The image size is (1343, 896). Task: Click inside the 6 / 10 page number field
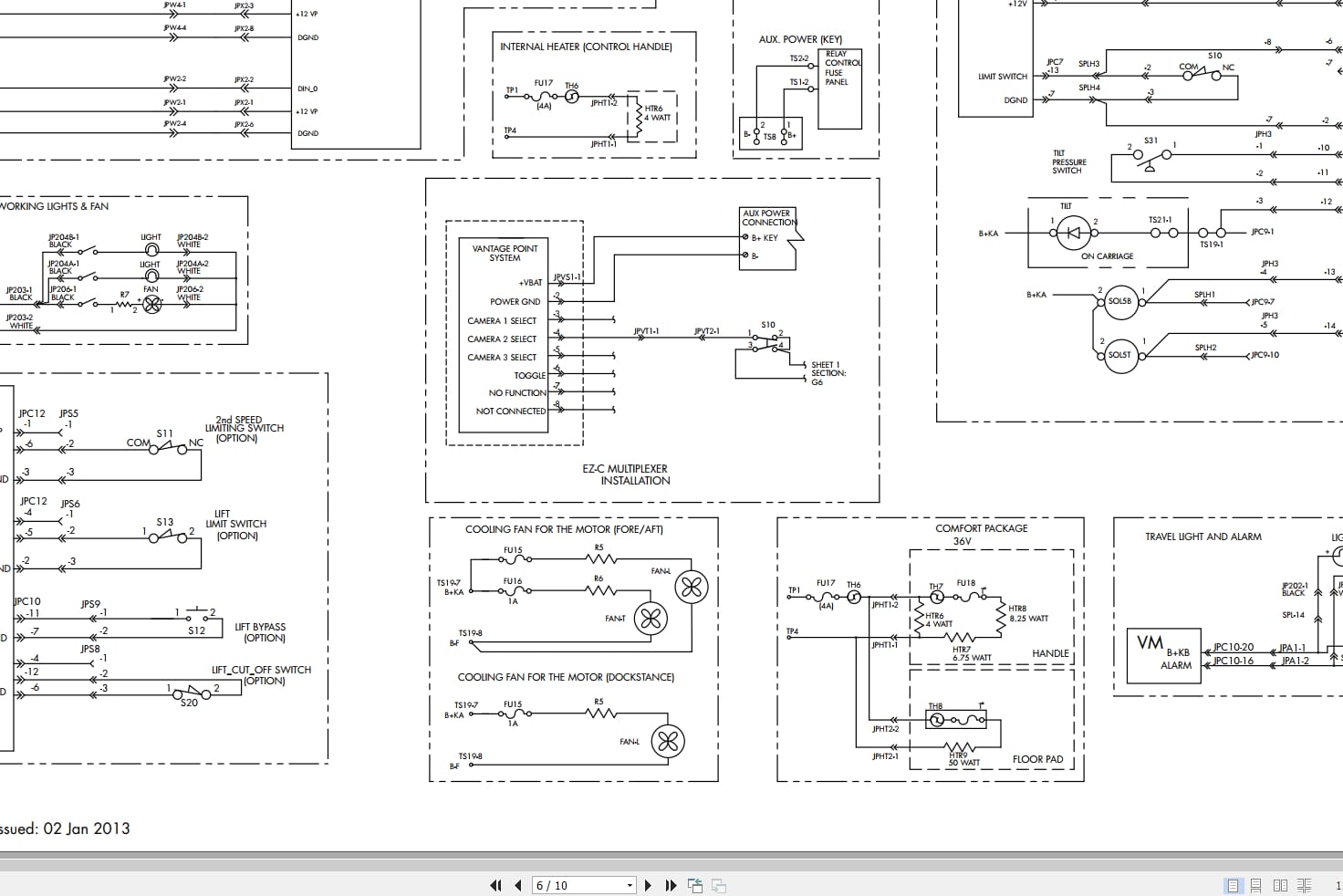pyautogui.click(x=566, y=885)
